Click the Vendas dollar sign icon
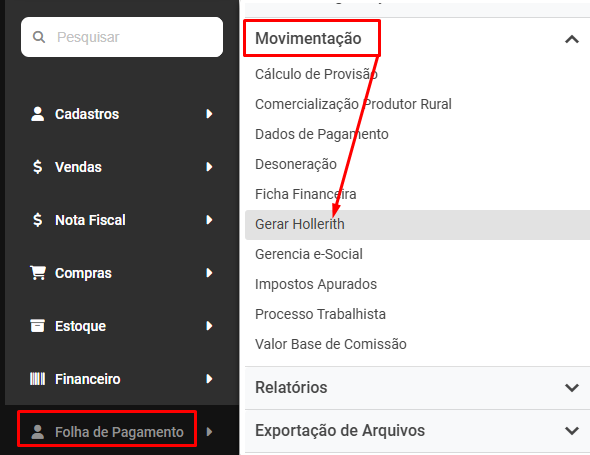Image resolution: width=590 pixels, height=455 pixels. coord(37,167)
